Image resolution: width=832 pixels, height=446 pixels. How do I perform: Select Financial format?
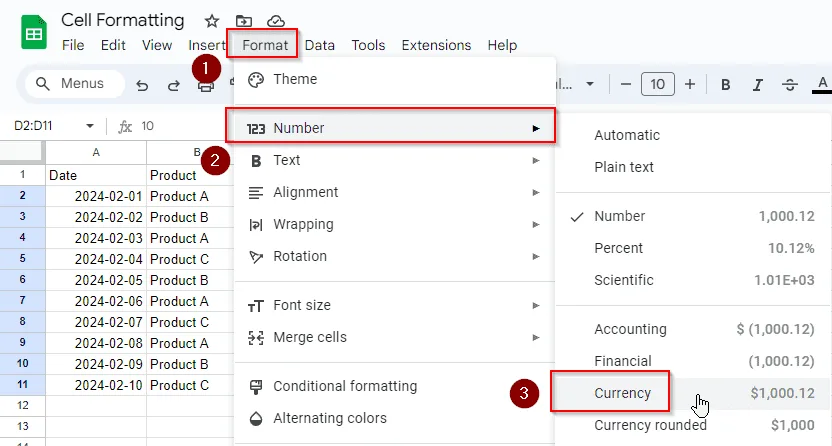(x=692, y=361)
